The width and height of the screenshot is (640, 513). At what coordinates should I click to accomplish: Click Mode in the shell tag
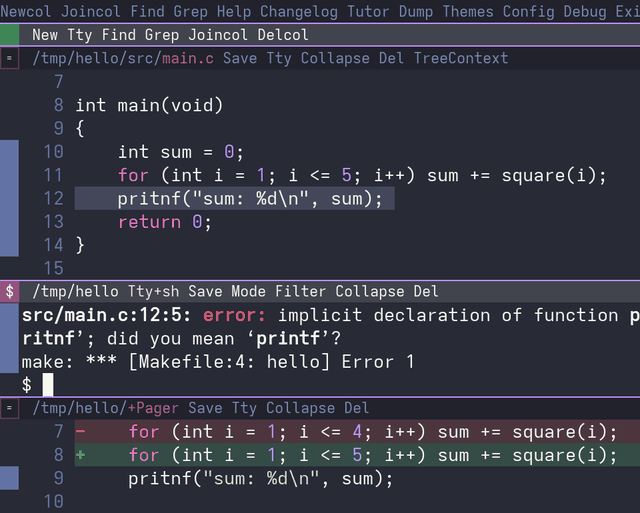249,291
